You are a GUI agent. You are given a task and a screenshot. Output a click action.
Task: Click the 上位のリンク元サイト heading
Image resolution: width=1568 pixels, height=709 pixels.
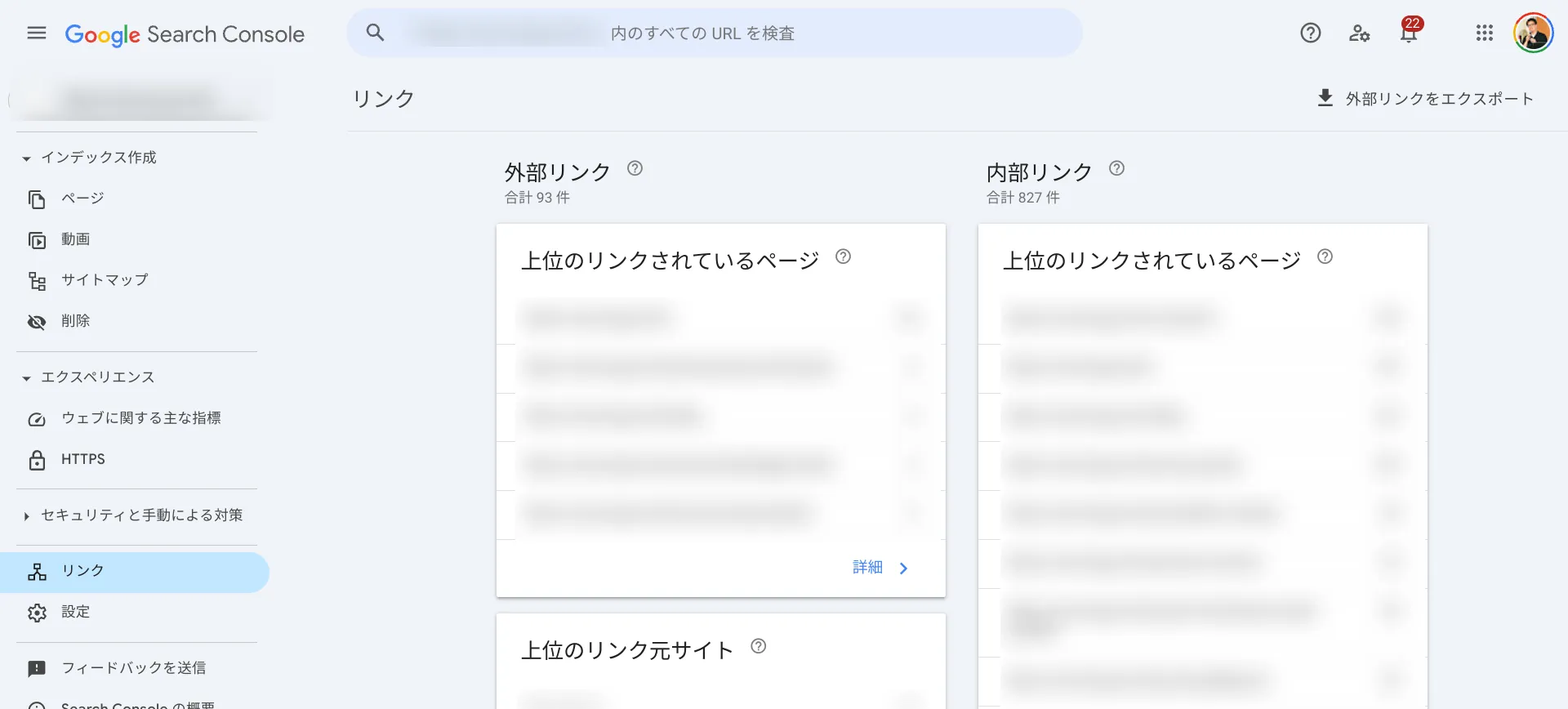pyautogui.click(x=627, y=651)
